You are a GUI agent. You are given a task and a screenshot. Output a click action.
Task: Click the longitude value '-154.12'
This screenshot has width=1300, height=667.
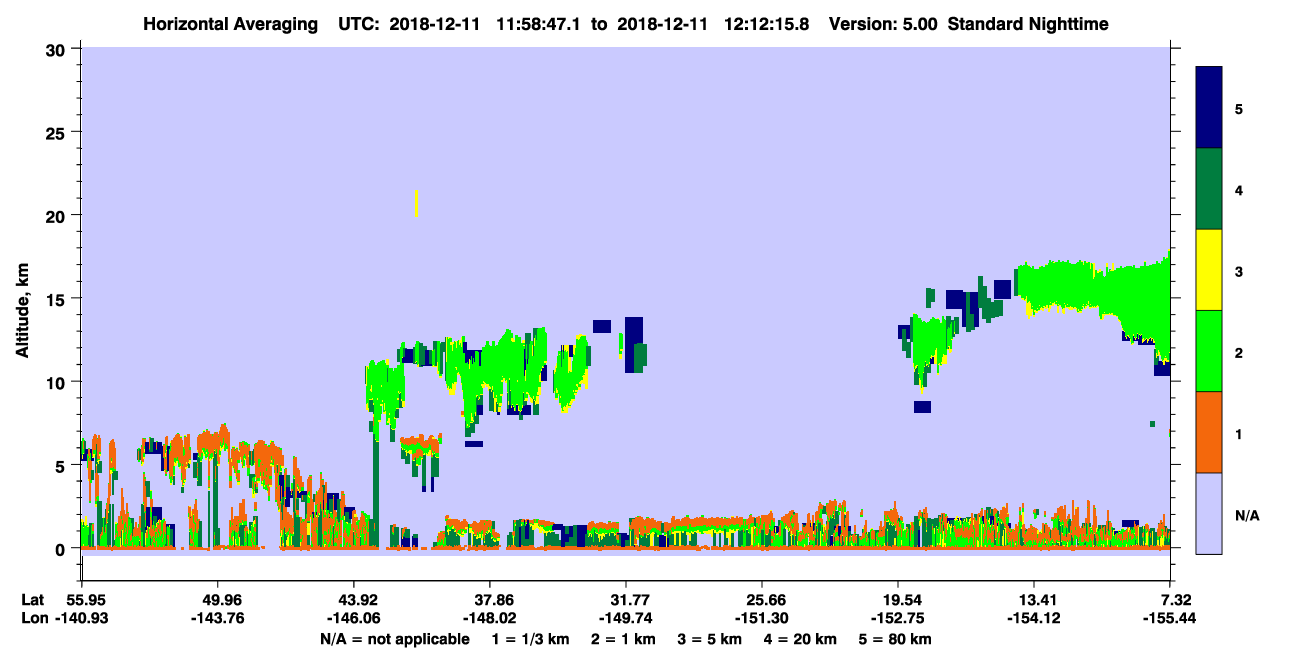coord(1034,619)
